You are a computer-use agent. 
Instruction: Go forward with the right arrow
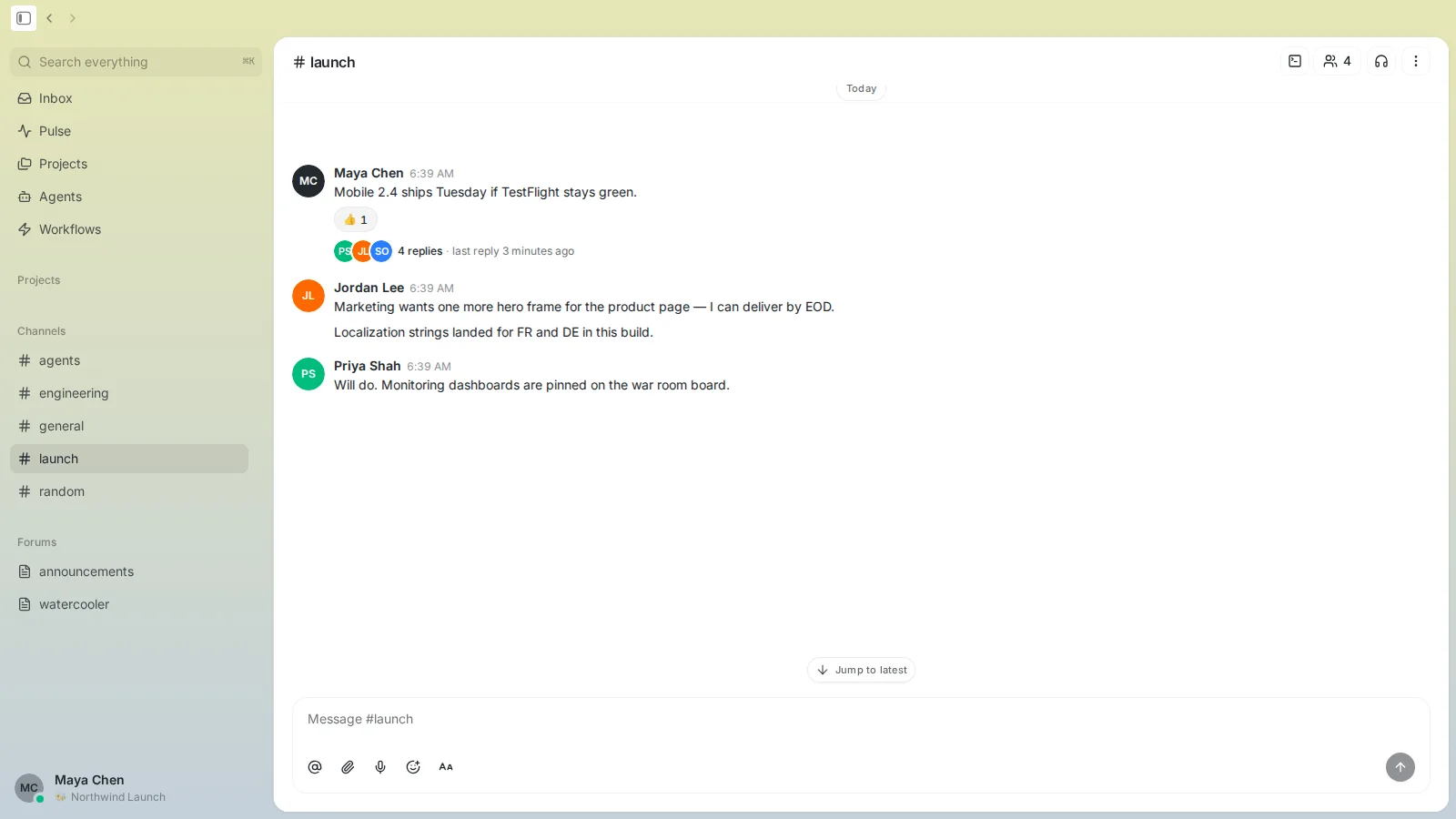[73, 18]
